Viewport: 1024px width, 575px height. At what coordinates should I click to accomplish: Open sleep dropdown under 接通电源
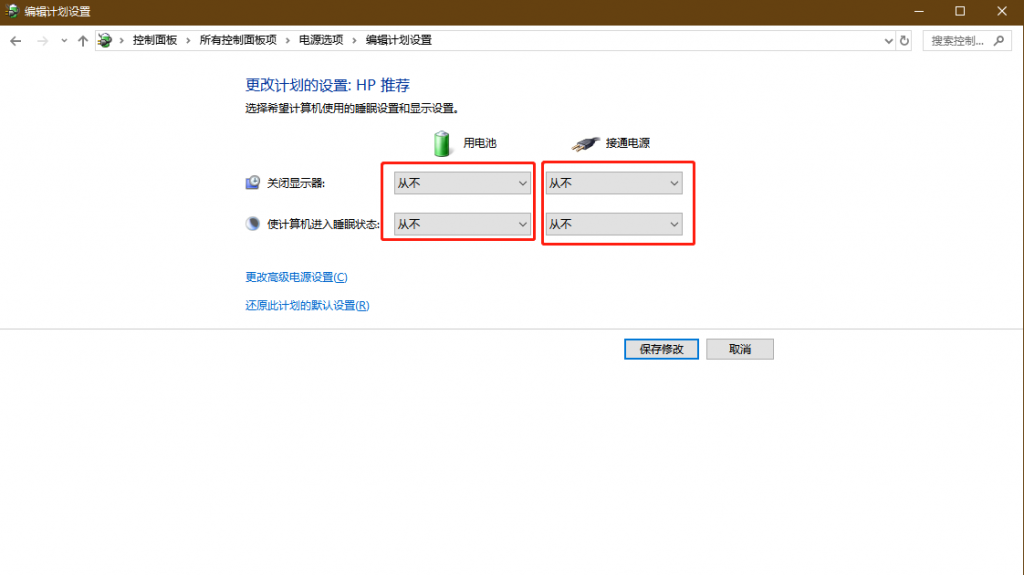pos(613,224)
